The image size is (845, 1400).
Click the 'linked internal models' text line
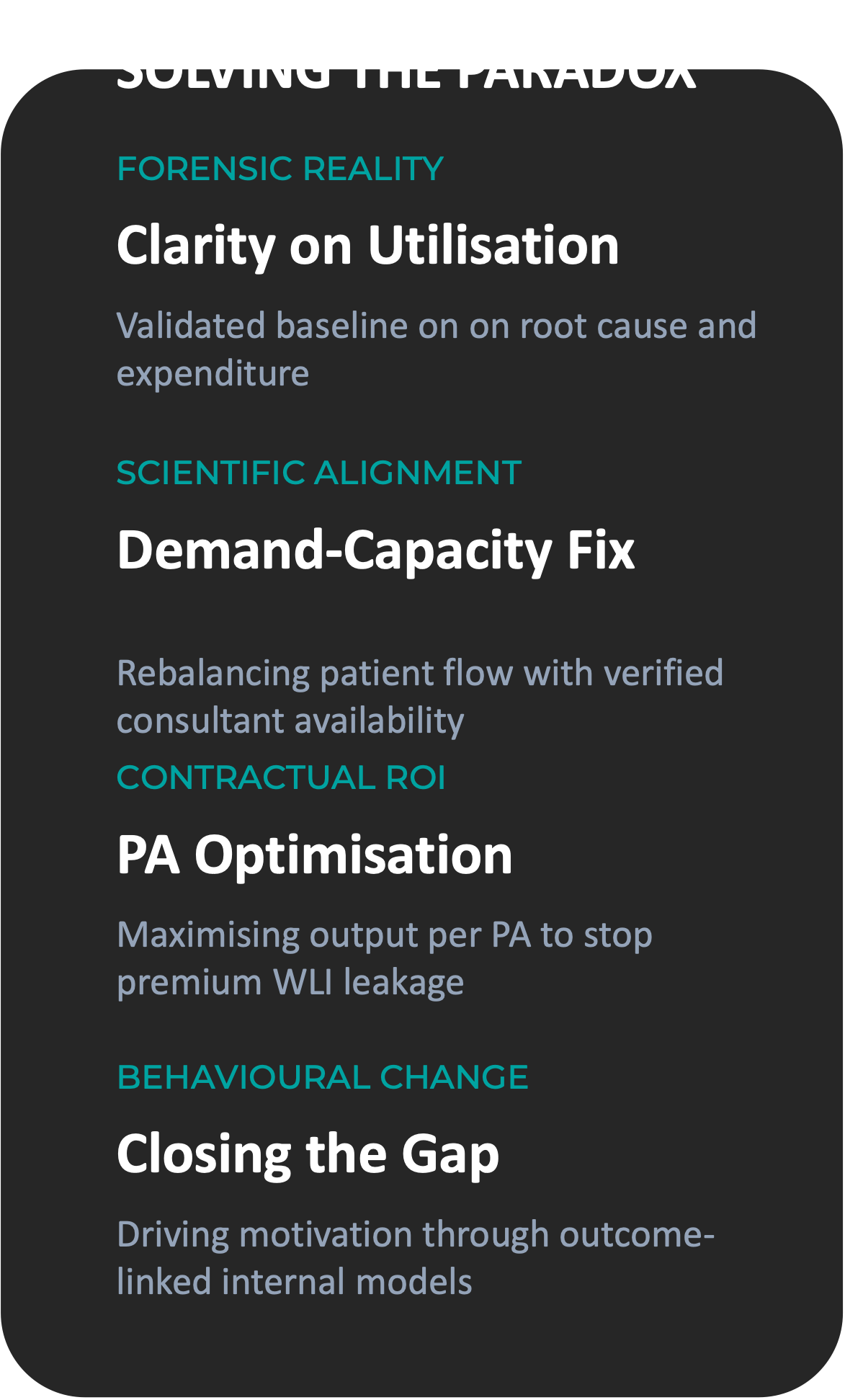(294, 1283)
